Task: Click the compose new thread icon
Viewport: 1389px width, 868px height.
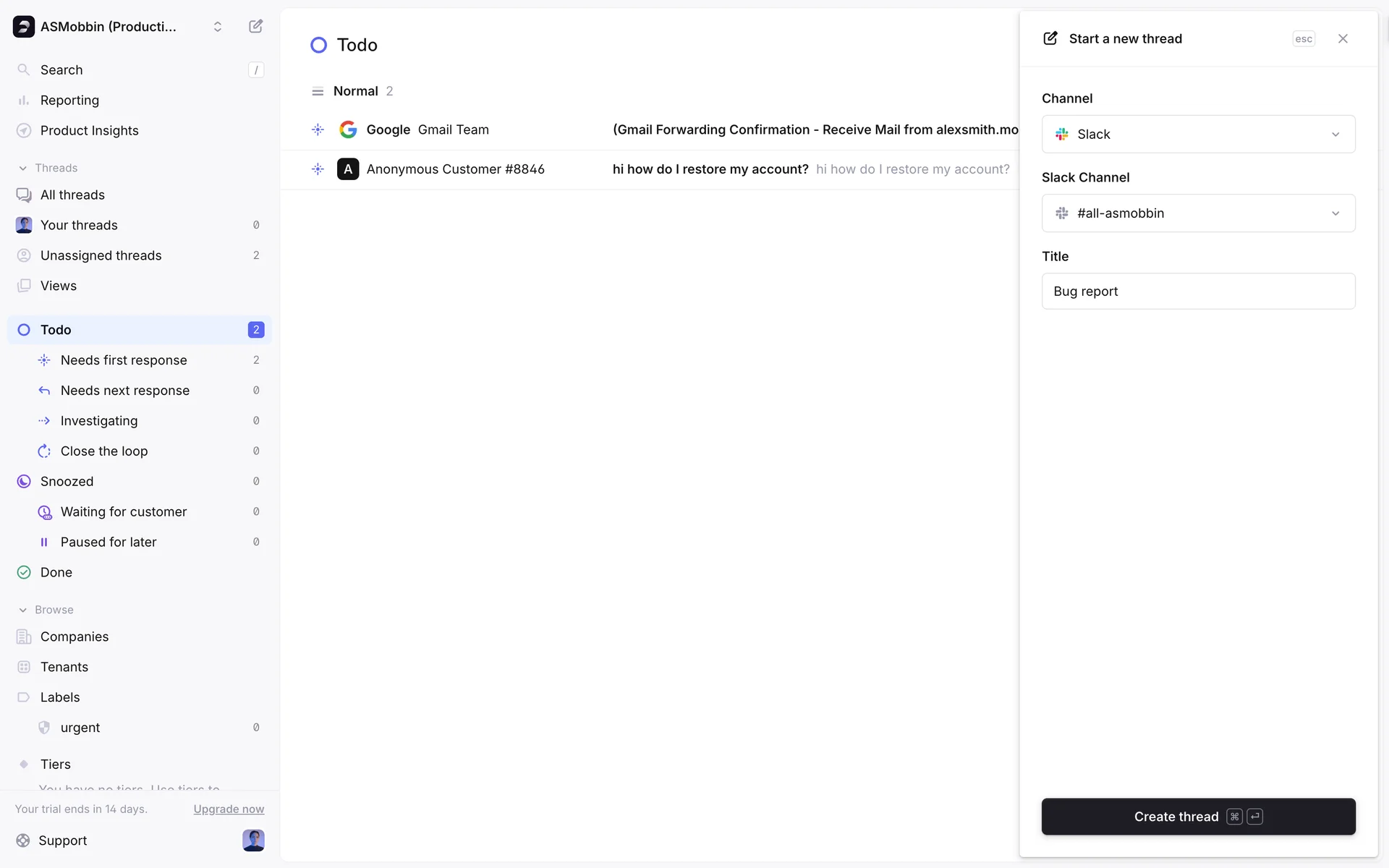Action: [x=255, y=27]
